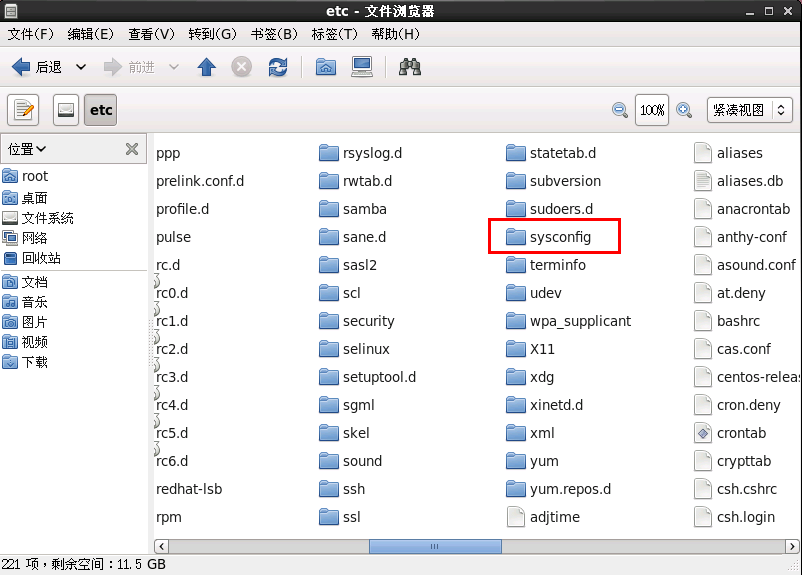Select the adjtime file icon
Image resolution: width=802 pixels, height=575 pixels.
tap(516, 517)
